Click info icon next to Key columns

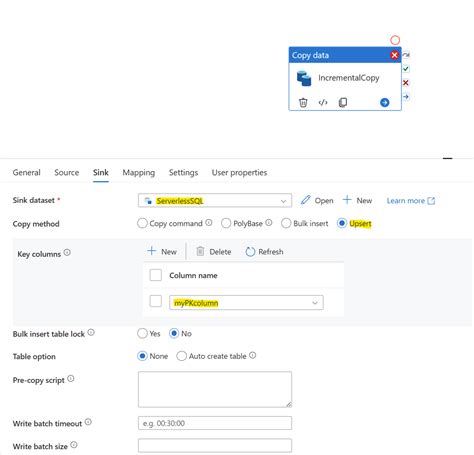[67, 252]
